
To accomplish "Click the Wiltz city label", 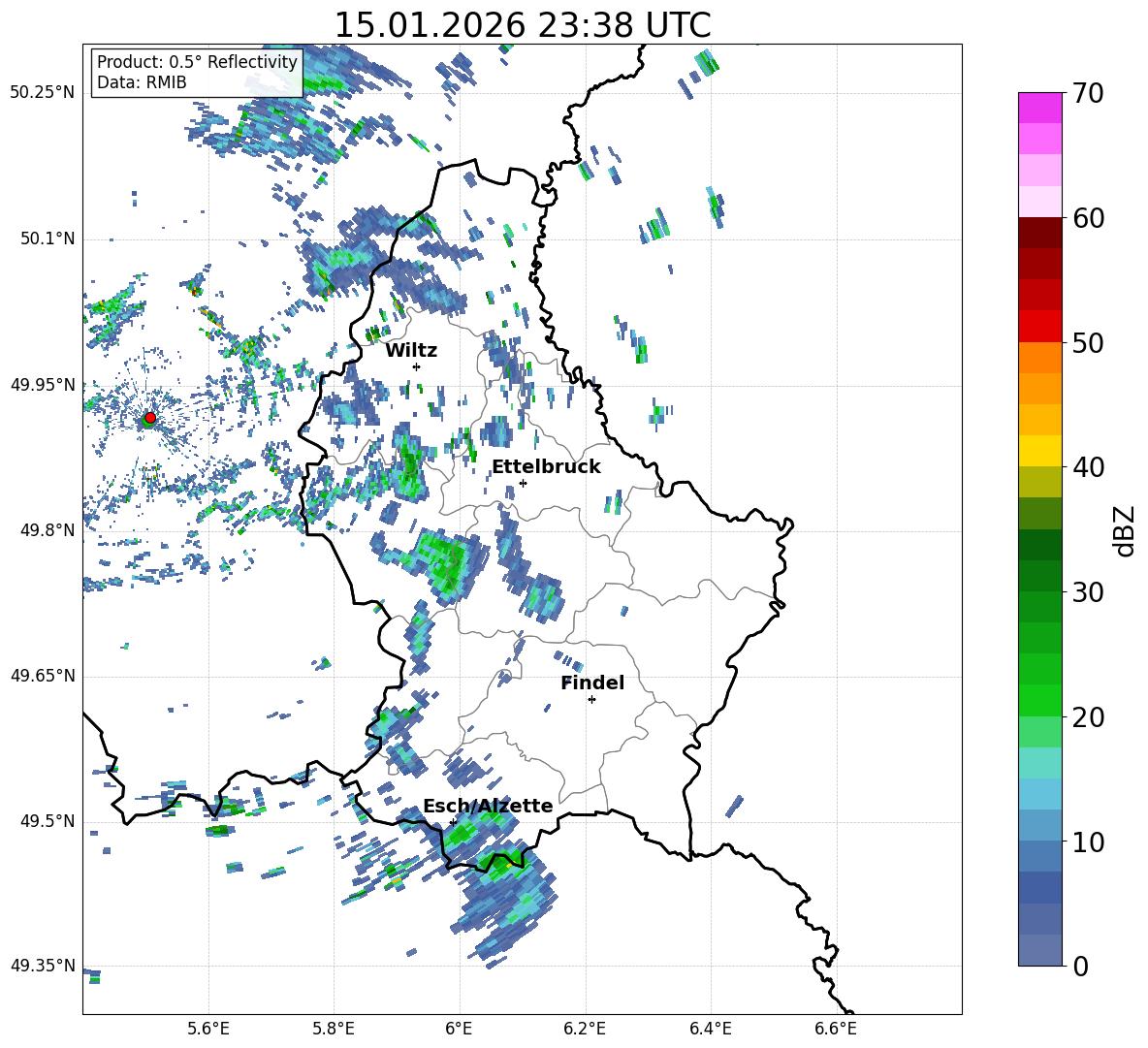I will point(411,351).
